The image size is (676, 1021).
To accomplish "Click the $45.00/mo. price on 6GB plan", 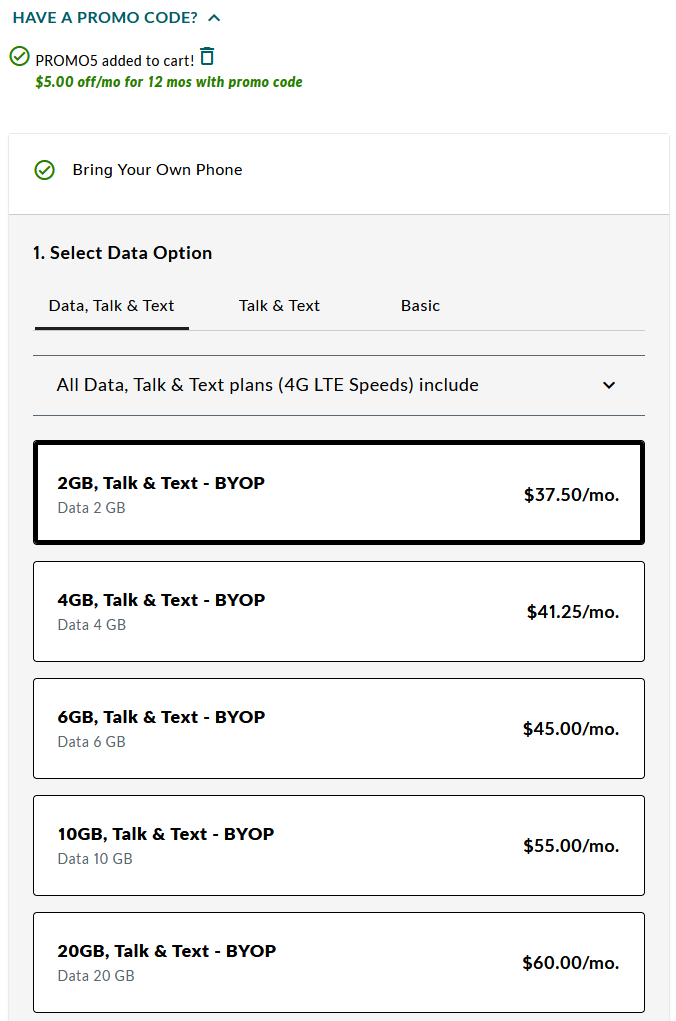I will tap(570, 729).
